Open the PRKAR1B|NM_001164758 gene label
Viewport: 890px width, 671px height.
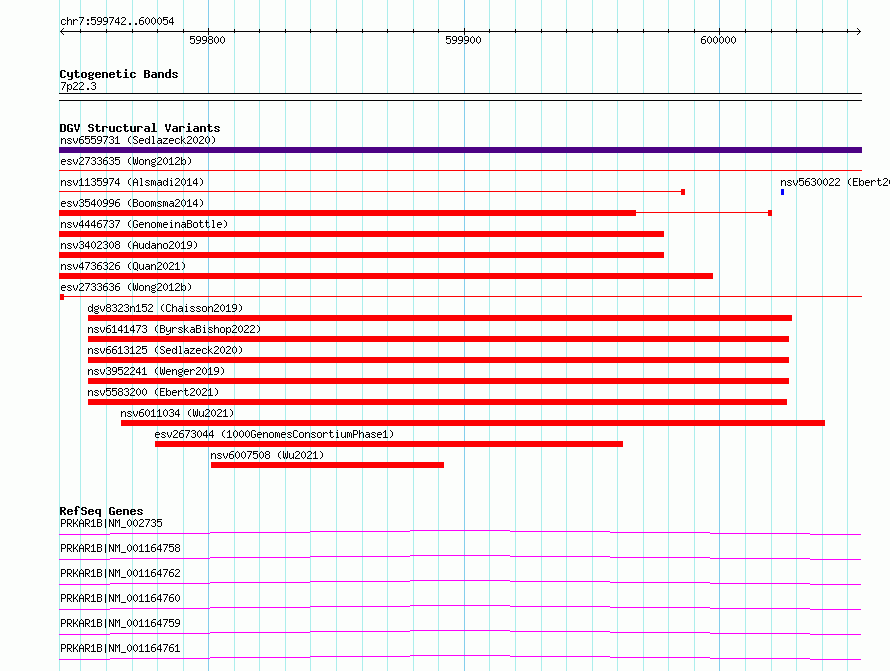click(120, 548)
